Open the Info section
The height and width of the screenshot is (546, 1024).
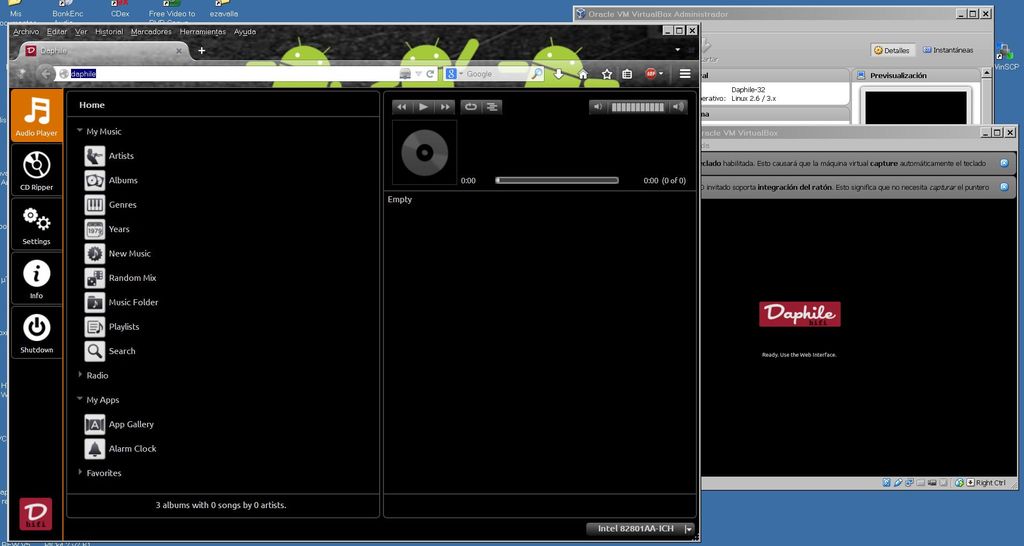[37, 279]
